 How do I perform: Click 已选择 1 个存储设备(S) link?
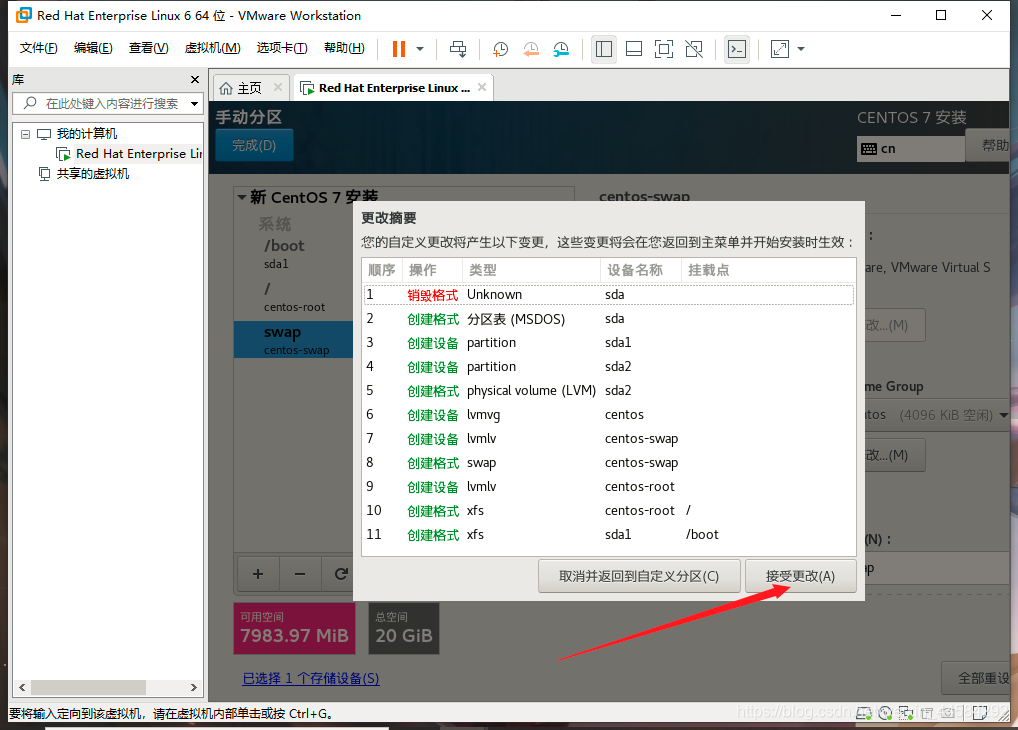point(311,678)
